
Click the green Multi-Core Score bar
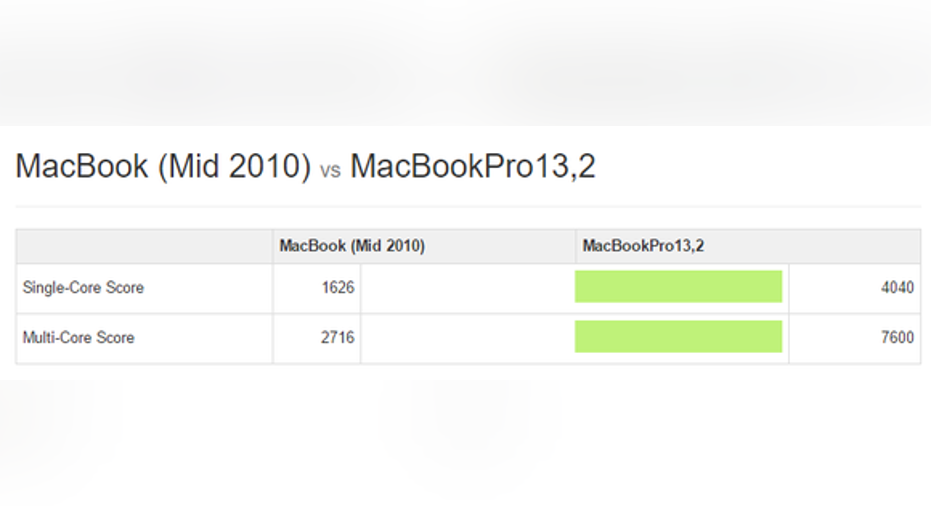tap(678, 337)
